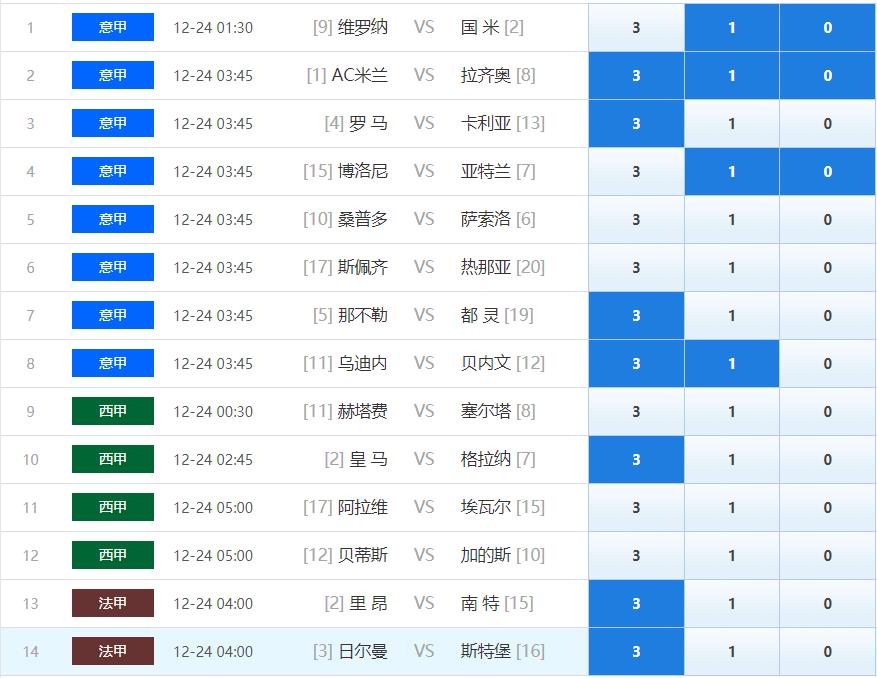The image size is (877, 678).
Task: Open the 维罗纳 team link
Action: pos(362,27)
